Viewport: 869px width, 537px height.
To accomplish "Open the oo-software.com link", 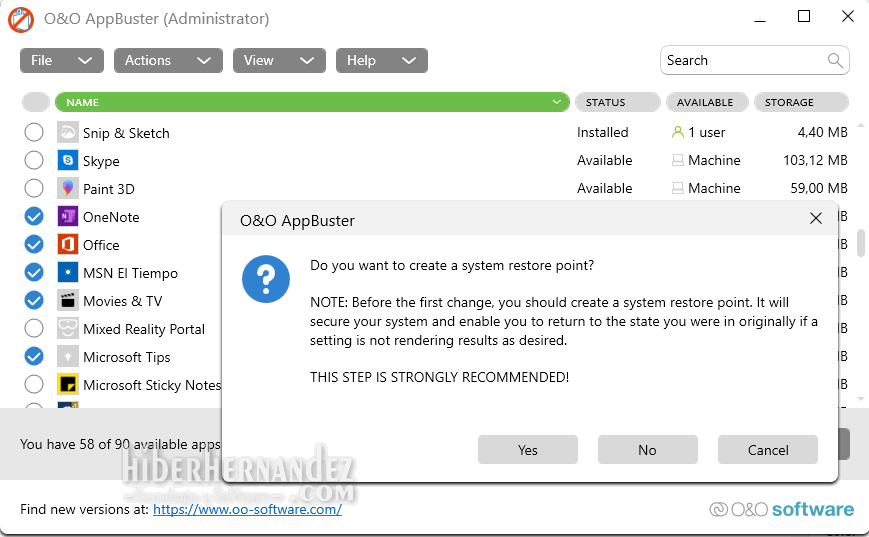I will coord(247,509).
